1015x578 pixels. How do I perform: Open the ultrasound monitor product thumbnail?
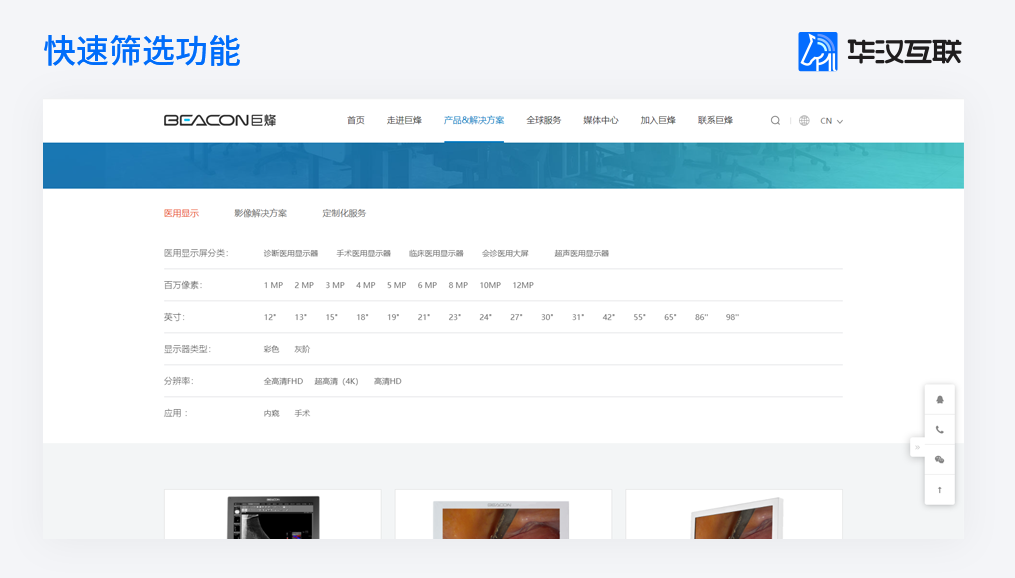[x=273, y=515]
